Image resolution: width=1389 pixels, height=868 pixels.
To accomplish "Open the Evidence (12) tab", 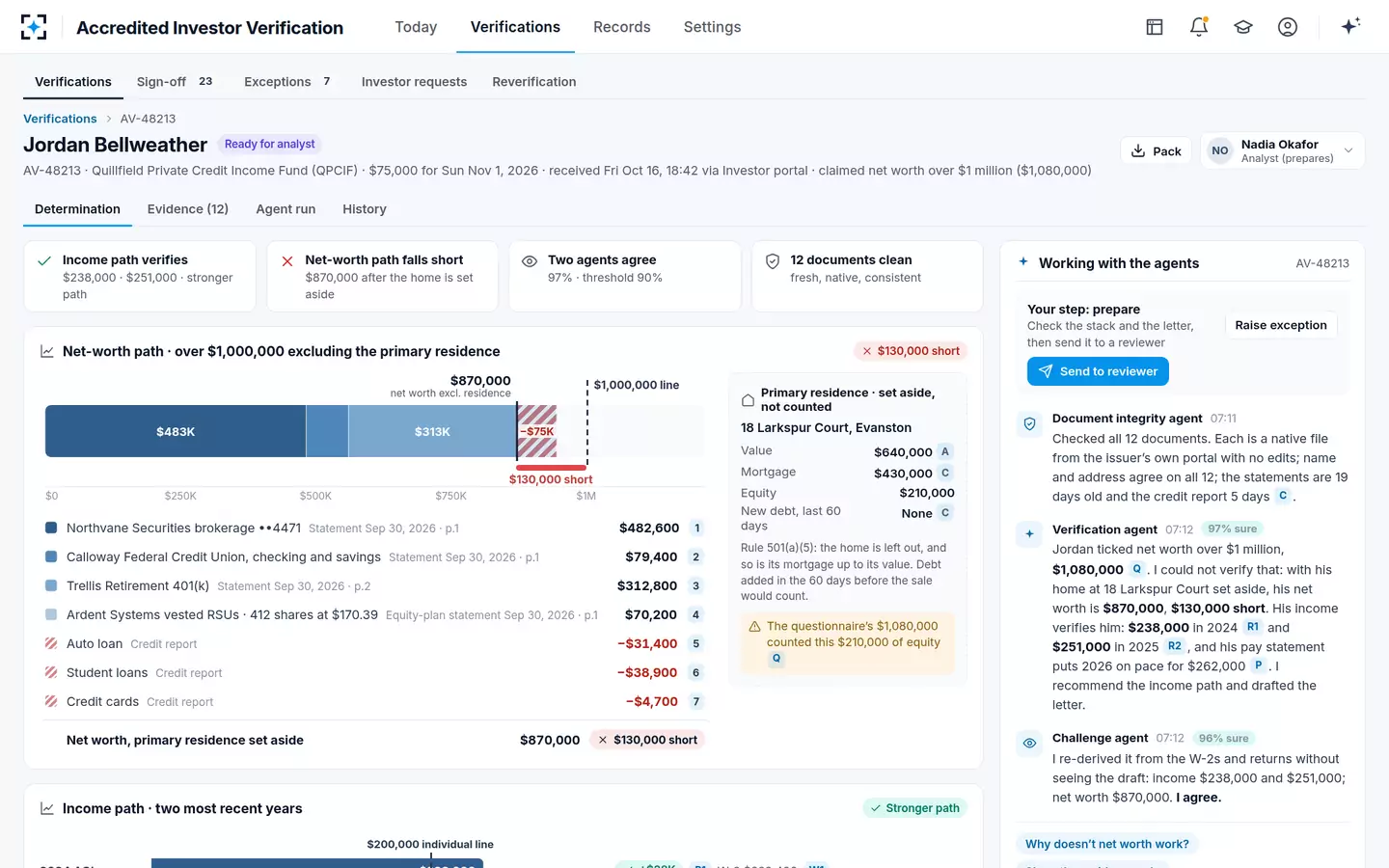I will tap(188, 209).
